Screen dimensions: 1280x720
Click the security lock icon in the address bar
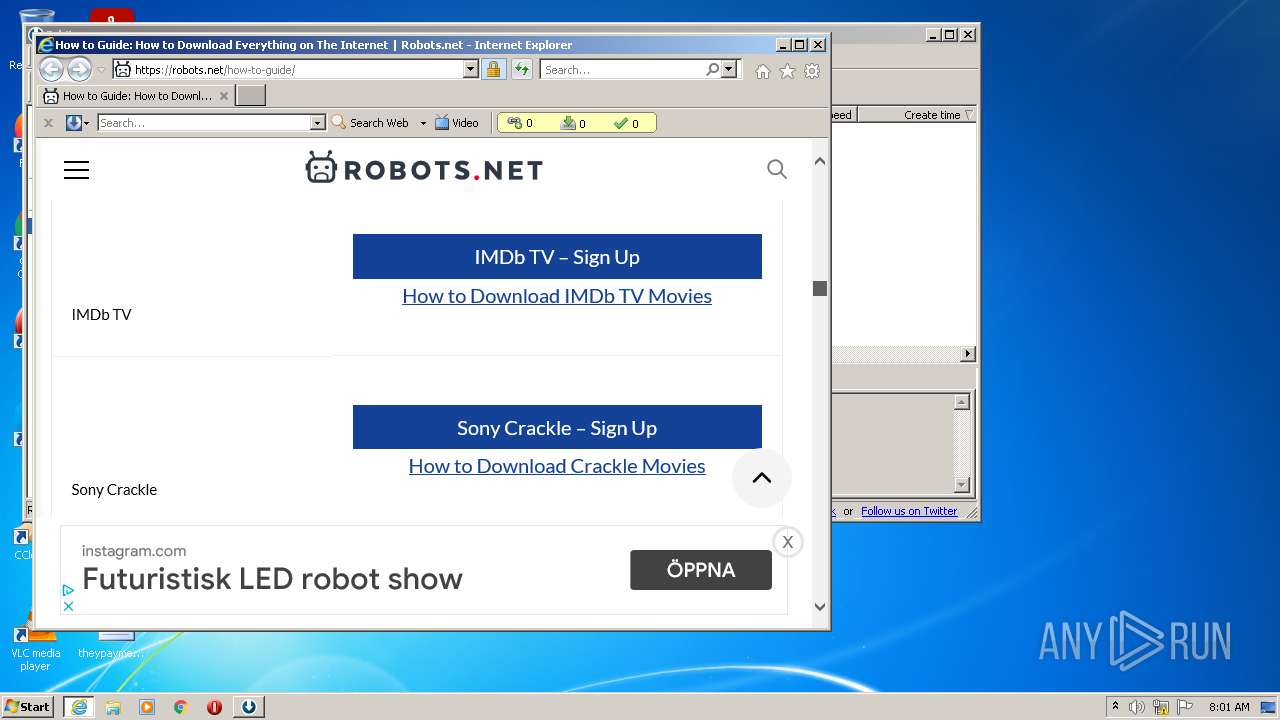[x=493, y=69]
